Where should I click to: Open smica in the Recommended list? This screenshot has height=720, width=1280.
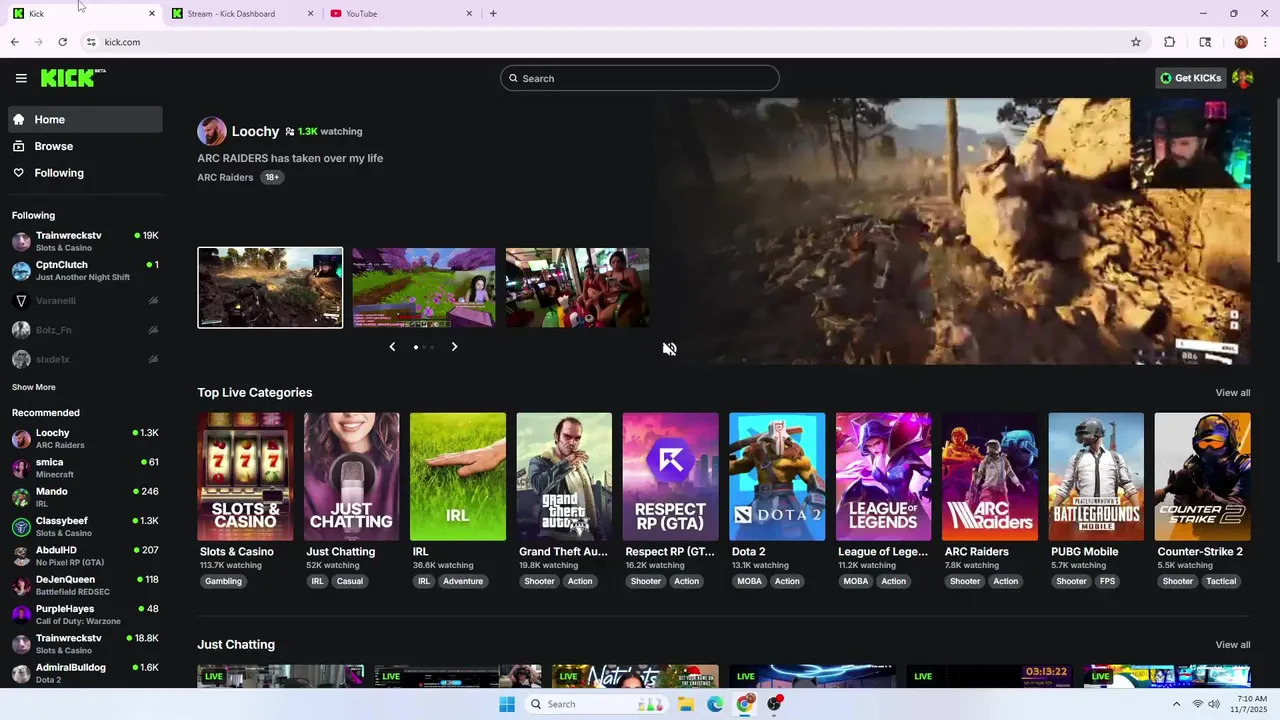85,468
